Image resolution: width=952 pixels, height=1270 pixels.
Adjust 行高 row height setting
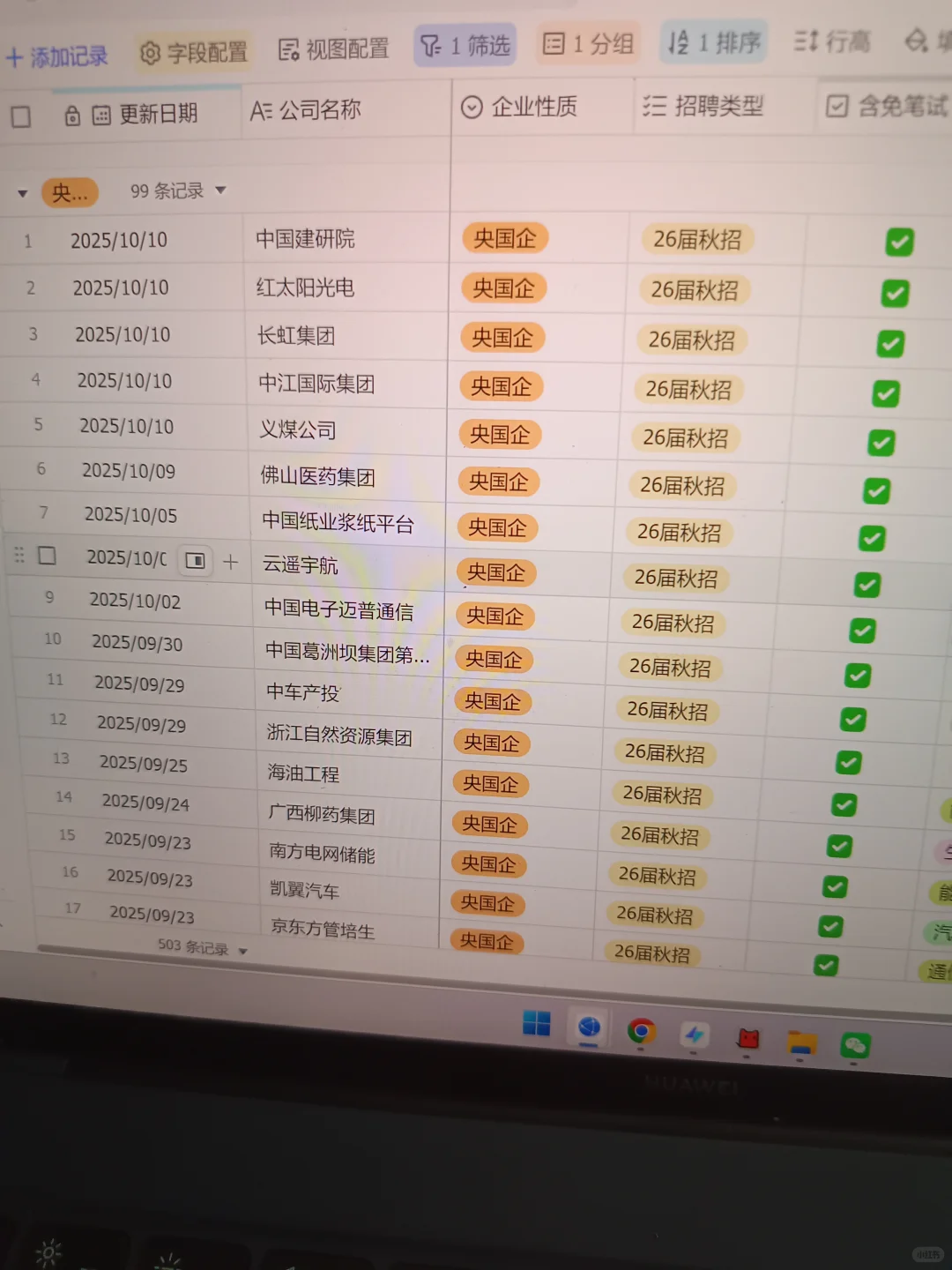click(x=832, y=41)
